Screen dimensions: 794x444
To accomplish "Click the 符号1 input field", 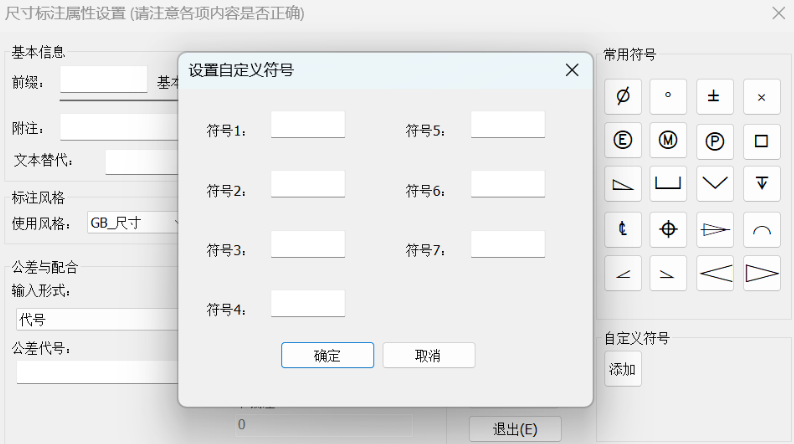I will click(x=308, y=125).
